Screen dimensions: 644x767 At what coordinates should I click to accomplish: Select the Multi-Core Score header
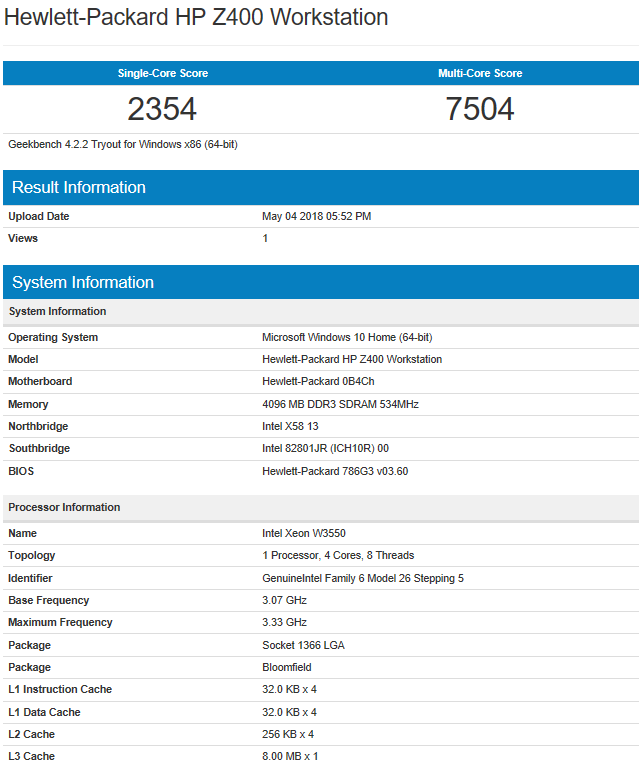480,73
